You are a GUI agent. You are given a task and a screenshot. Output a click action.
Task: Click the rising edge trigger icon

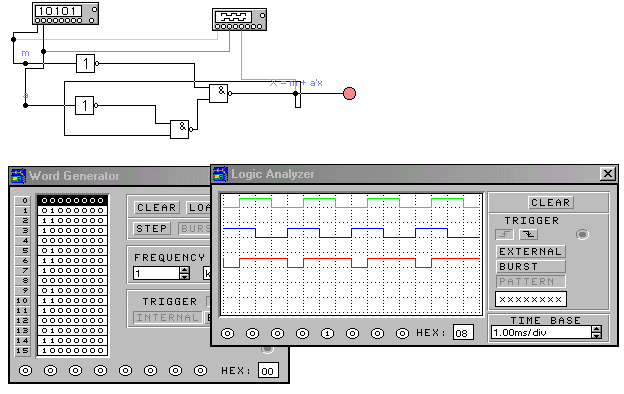tap(505, 234)
